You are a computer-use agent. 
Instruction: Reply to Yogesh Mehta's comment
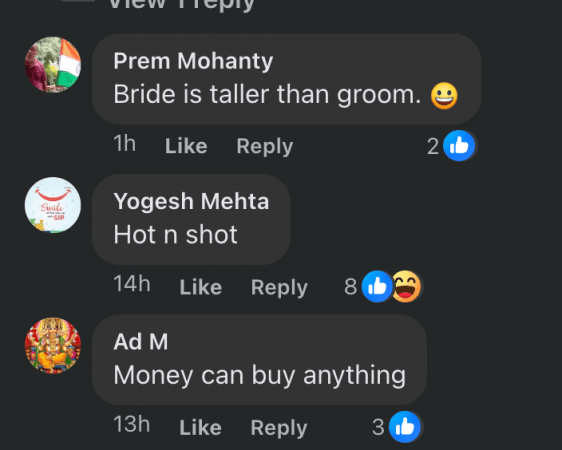[279, 287]
